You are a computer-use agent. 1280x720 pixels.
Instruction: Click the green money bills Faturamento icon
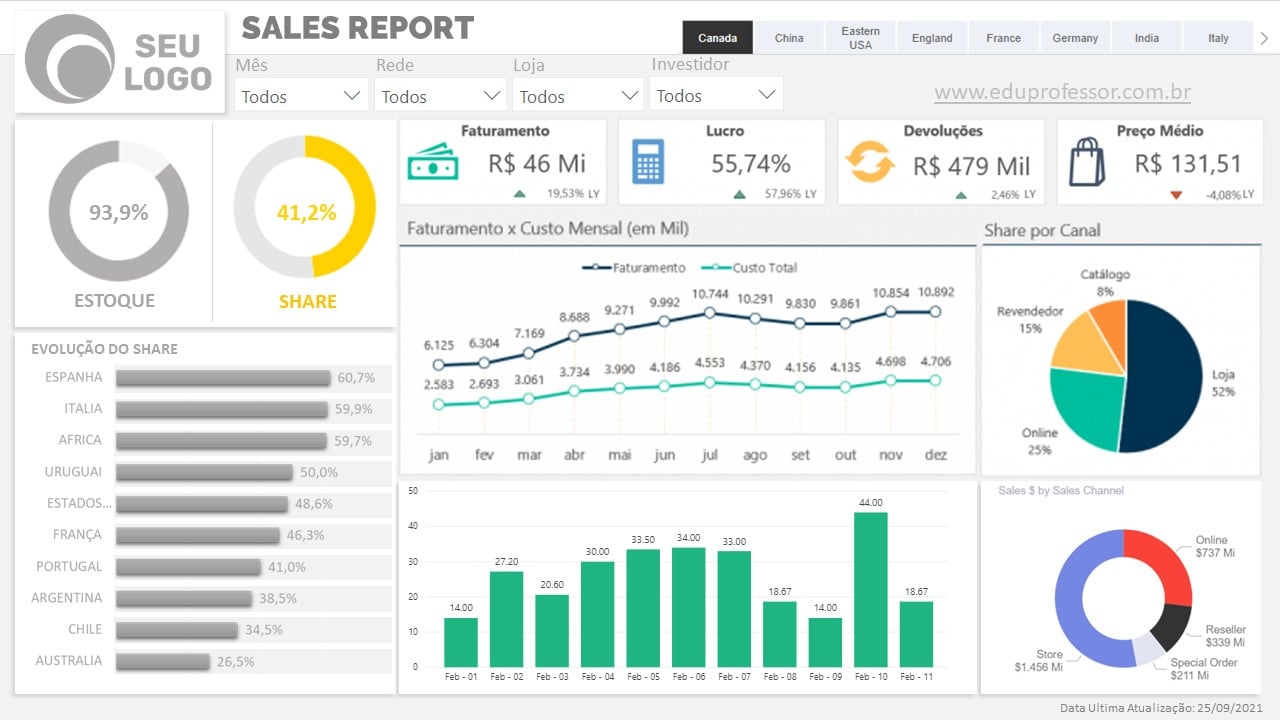[433, 163]
